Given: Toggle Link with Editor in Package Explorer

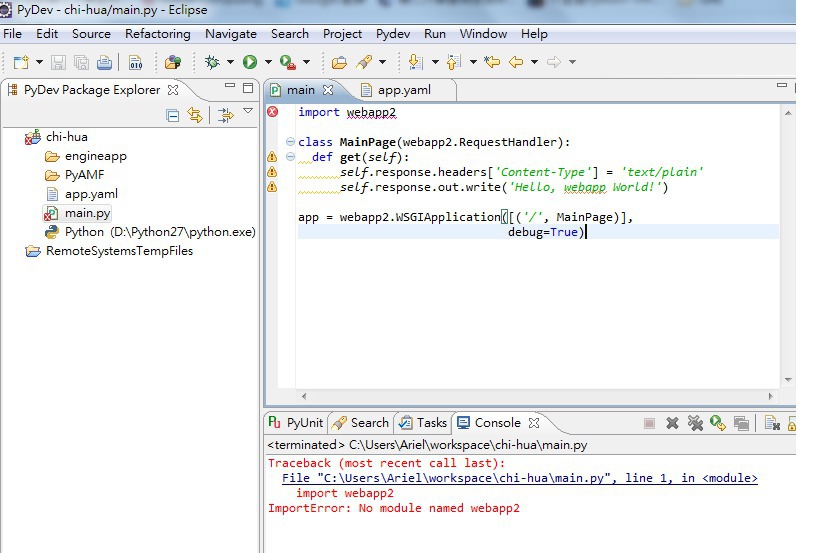Looking at the screenshot, I should click(x=195, y=115).
